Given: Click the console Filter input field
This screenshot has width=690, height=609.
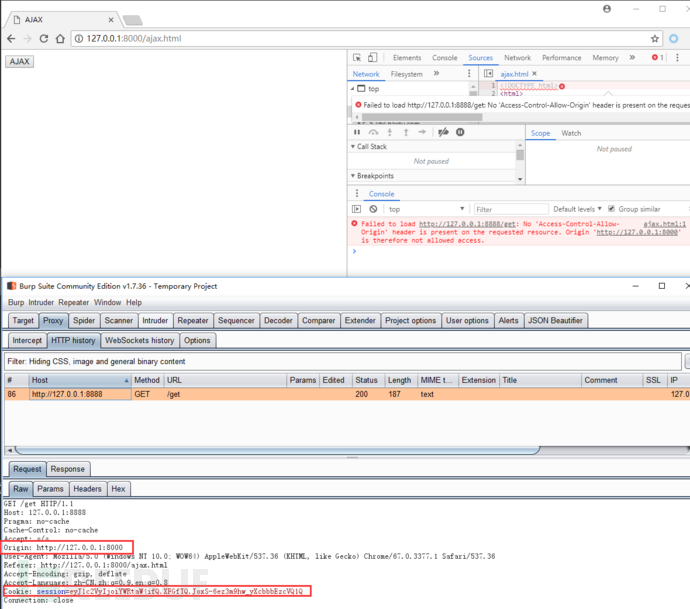Looking at the screenshot, I should point(510,209).
